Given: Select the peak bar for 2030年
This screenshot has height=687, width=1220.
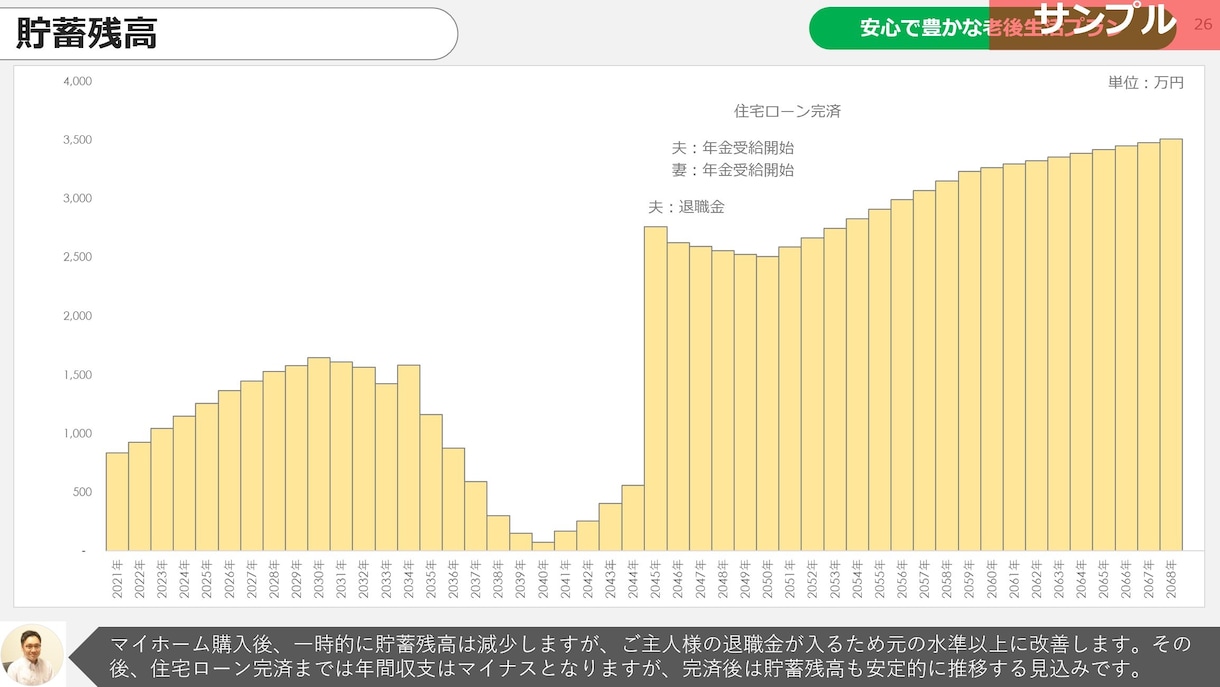Looking at the screenshot, I should (319, 454).
